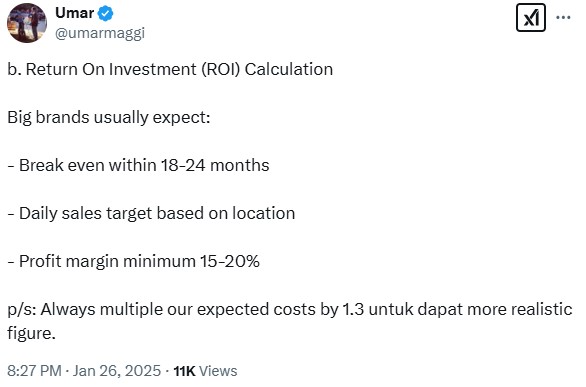Click the Views label
Screen dimensions: 586x387
tap(218, 371)
